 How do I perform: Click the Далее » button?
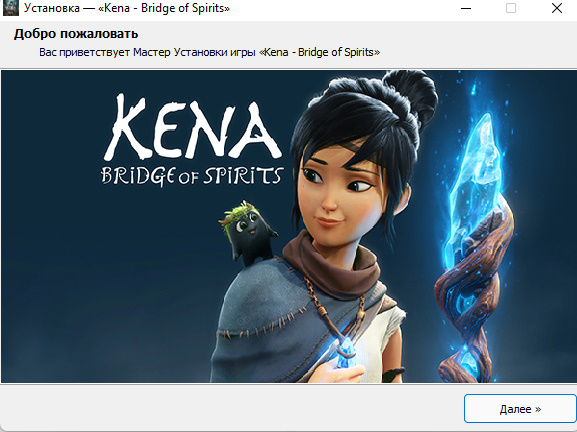coord(520,408)
